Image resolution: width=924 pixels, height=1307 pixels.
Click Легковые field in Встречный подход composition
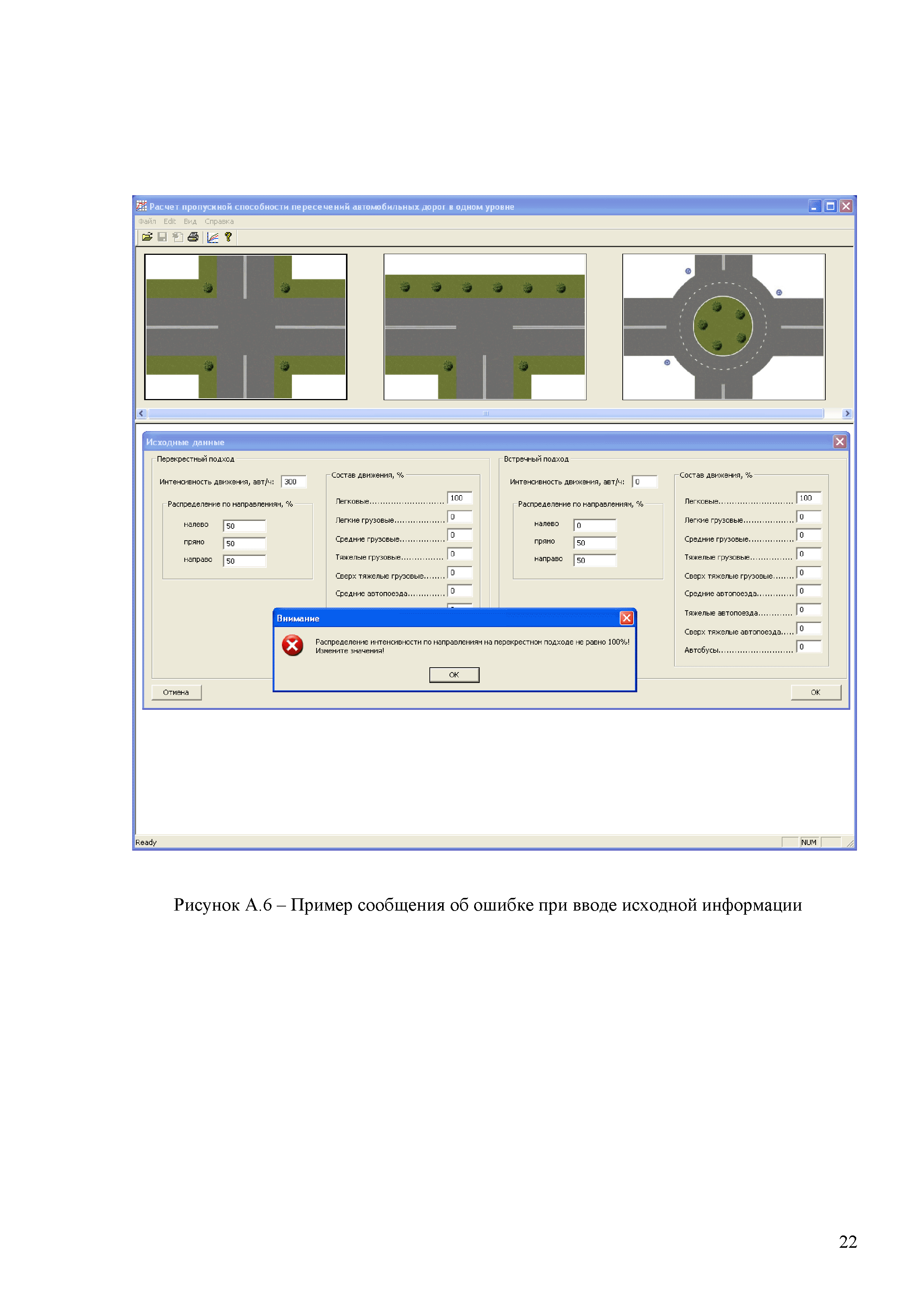pyautogui.click(x=809, y=498)
